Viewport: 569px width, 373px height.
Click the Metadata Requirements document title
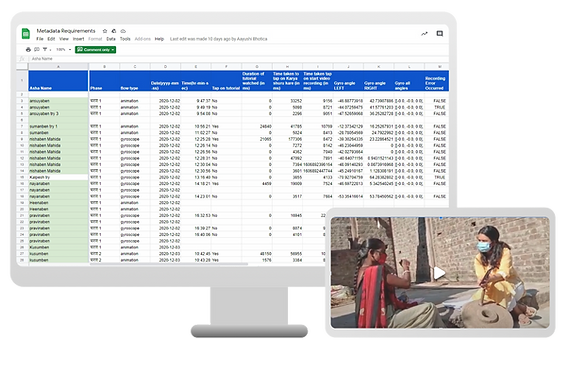(66, 31)
